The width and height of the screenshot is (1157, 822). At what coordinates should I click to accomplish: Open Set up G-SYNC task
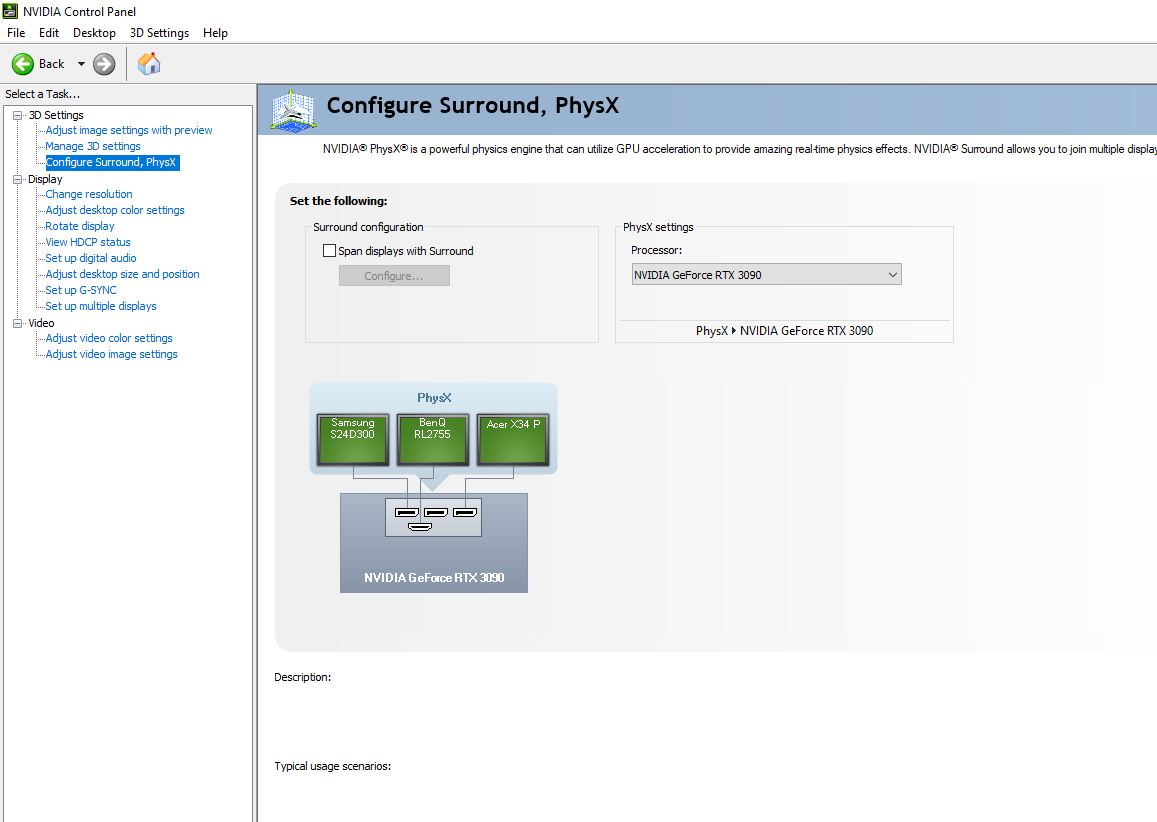click(80, 290)
